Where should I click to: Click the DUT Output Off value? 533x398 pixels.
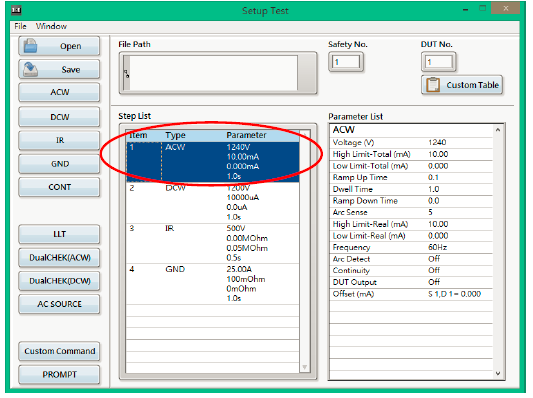click(x=434, y=282)
